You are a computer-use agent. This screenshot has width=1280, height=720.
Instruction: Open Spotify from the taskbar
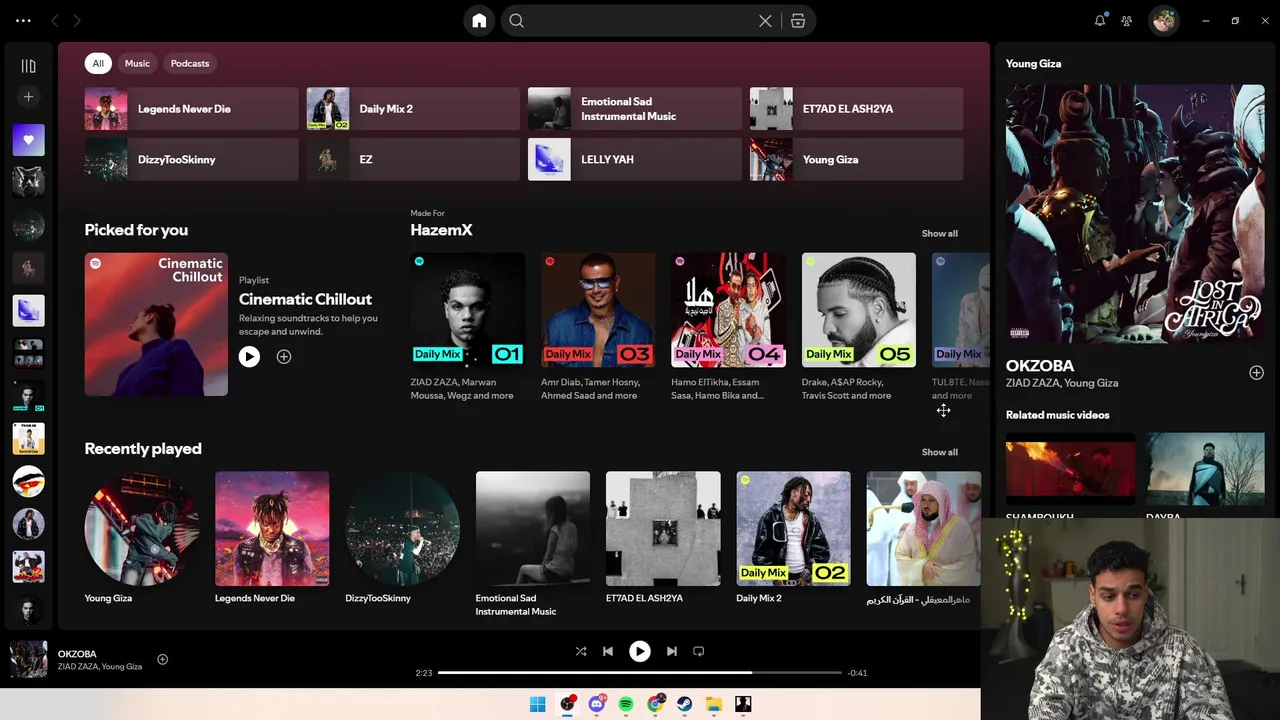click(x=626, y=704)
